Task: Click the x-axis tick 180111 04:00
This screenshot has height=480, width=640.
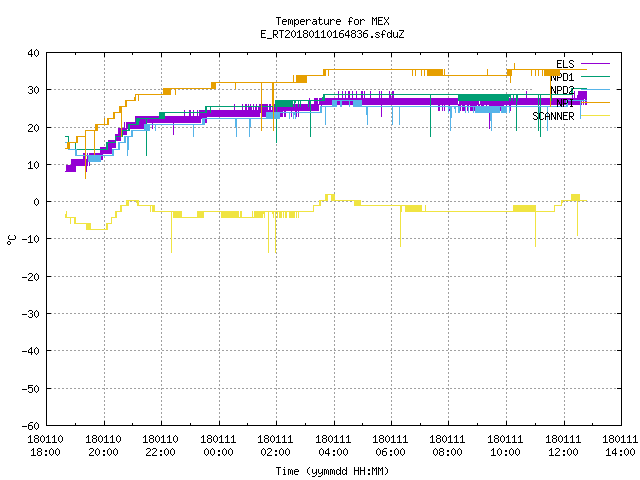Action: point(333,446)
